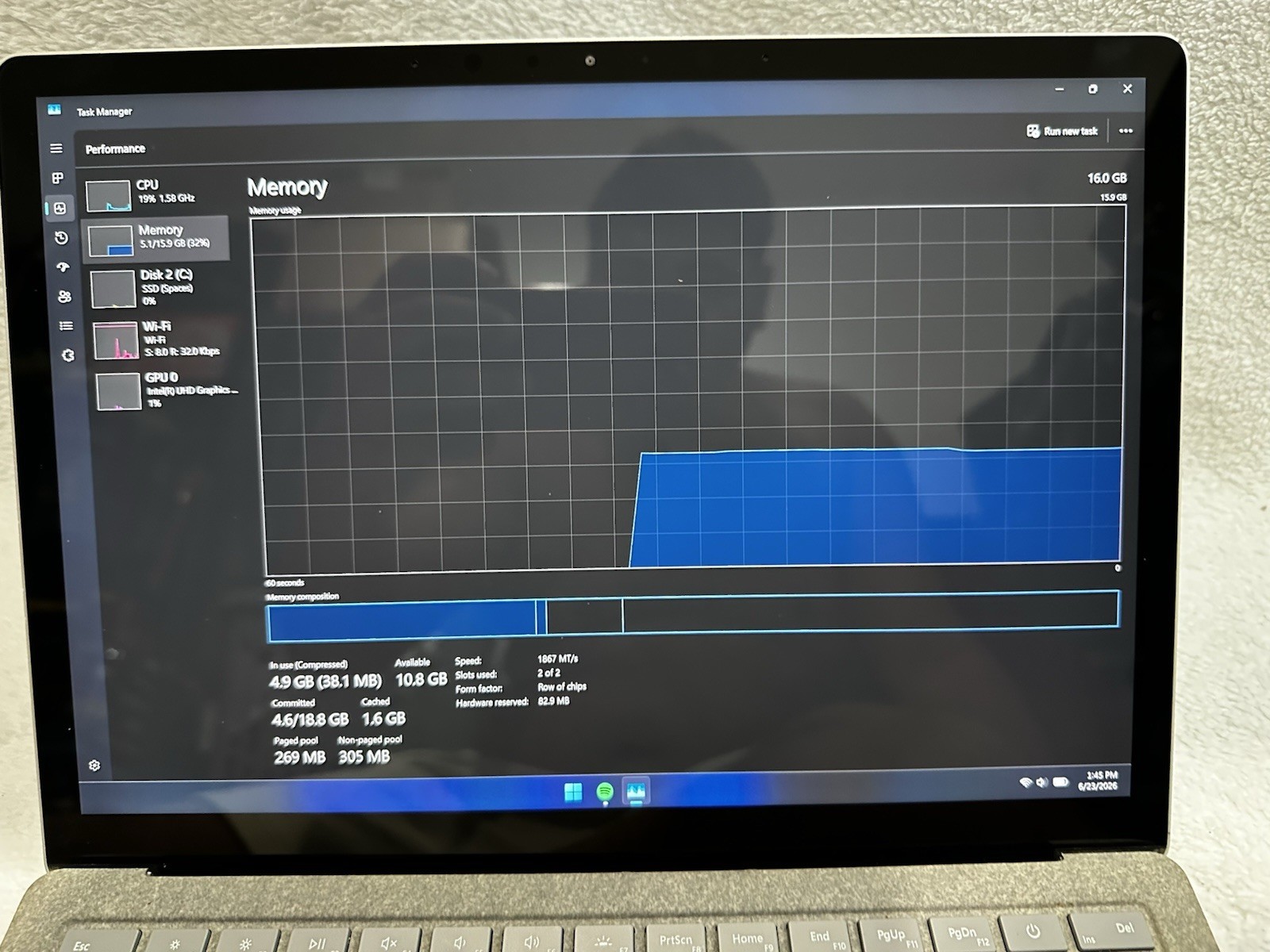Screen dimensions: 1270x952
Task: Minimize the Task Manager window
Action: pyautogui.click(x=1060, y=90)
